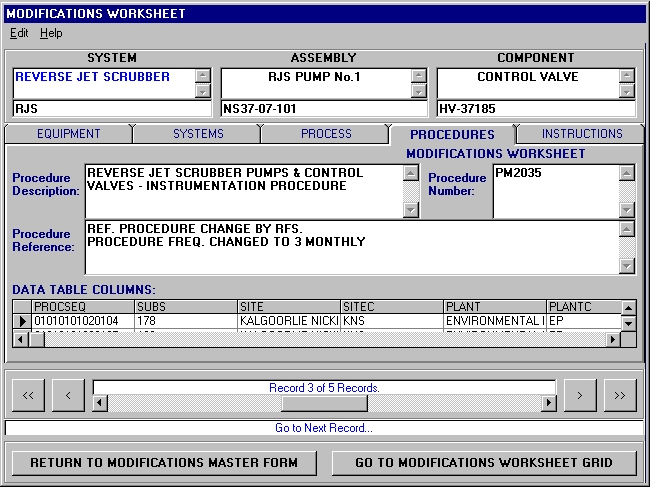Click the RJS system code field
Screen dimensions: 650x487
tap(112, 109)
